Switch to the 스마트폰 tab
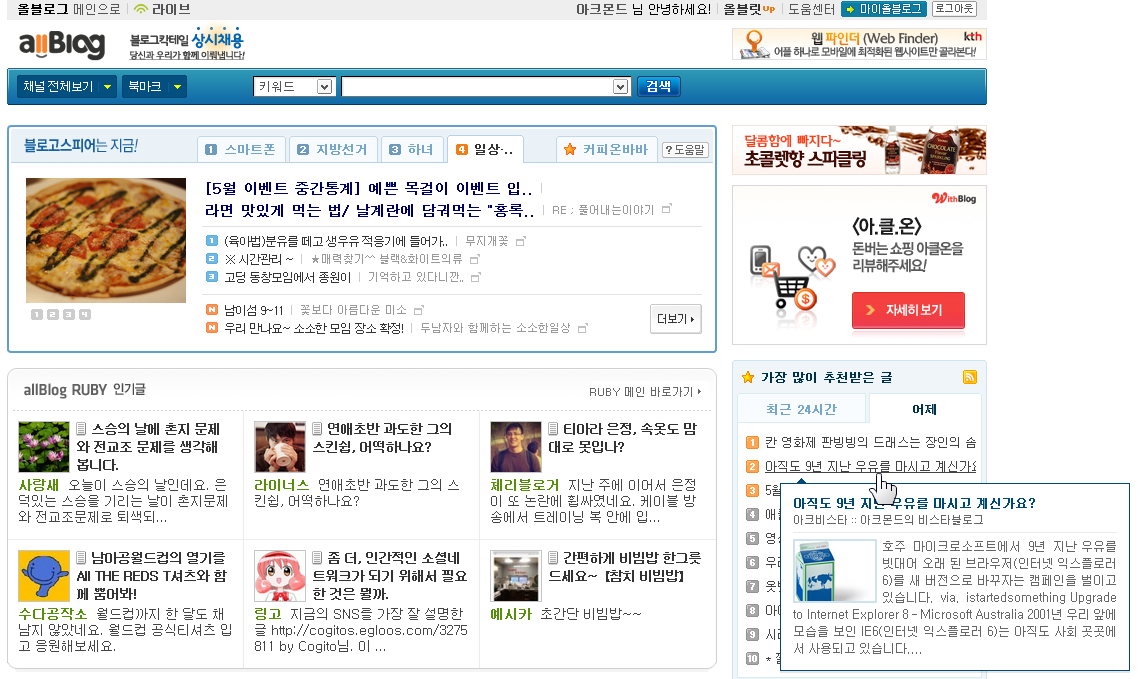The height and width of the screenshot is (679, 1142). click(x=242, y=150)
